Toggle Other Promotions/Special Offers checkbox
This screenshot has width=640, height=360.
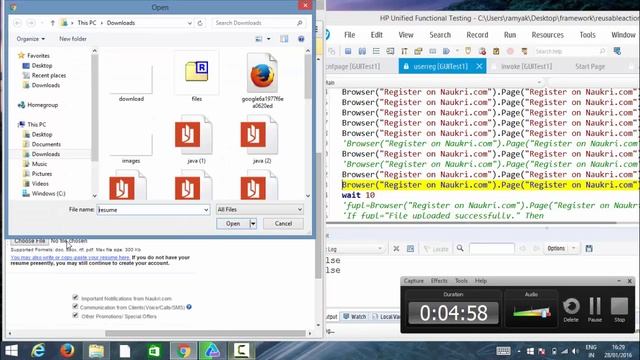point(75,315)
